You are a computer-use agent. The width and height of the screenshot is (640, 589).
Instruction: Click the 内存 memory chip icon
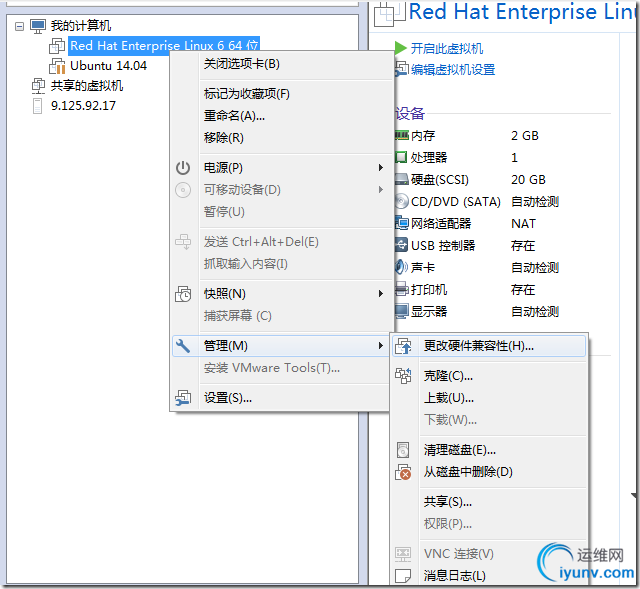pyautogui.click(x=402, y=135)
